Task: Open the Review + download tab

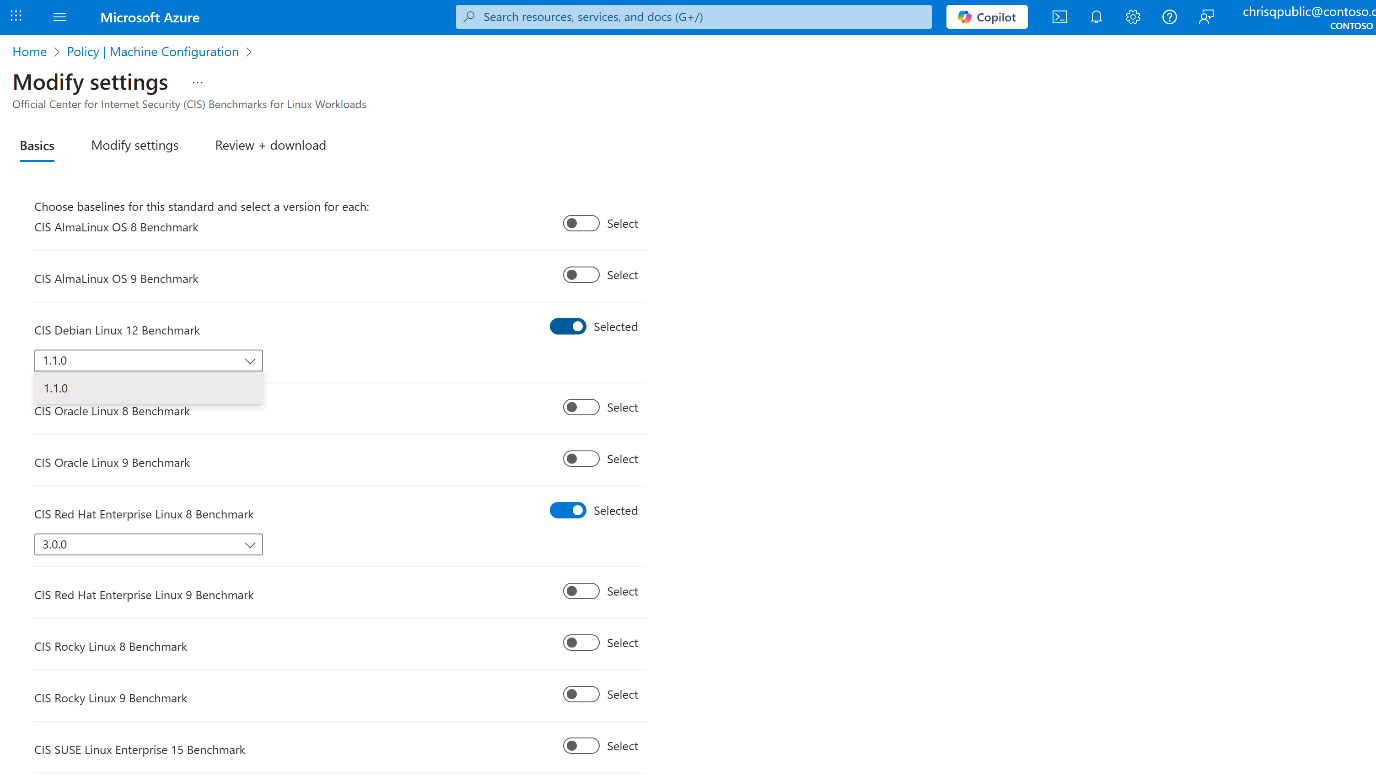Action: [271, 146]
